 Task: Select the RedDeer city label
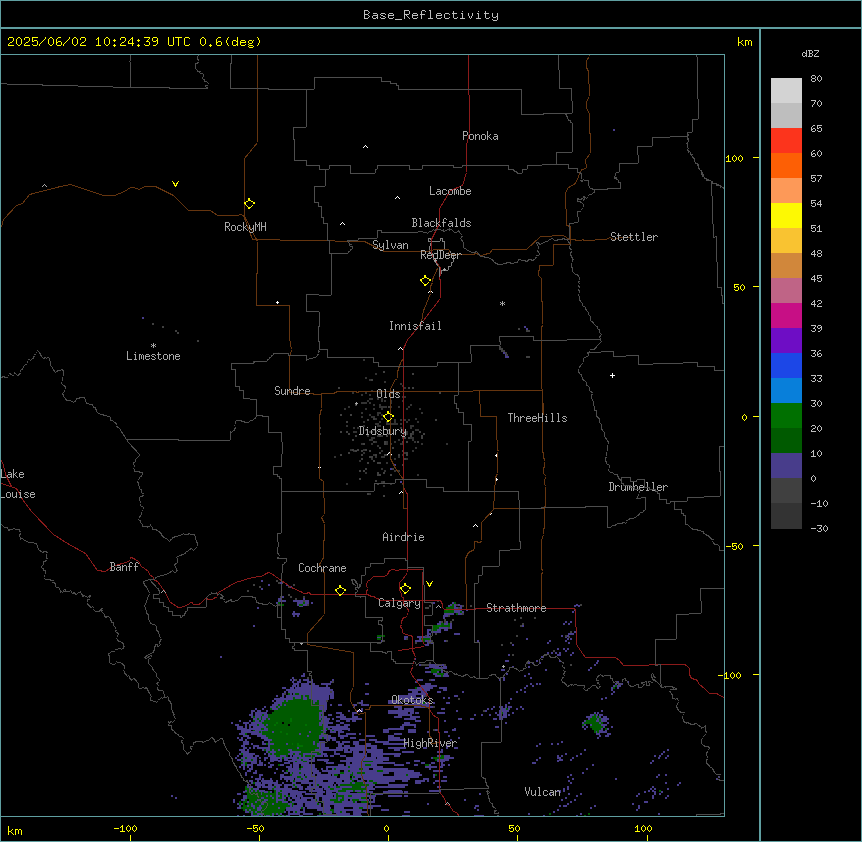tap(440, 255)
